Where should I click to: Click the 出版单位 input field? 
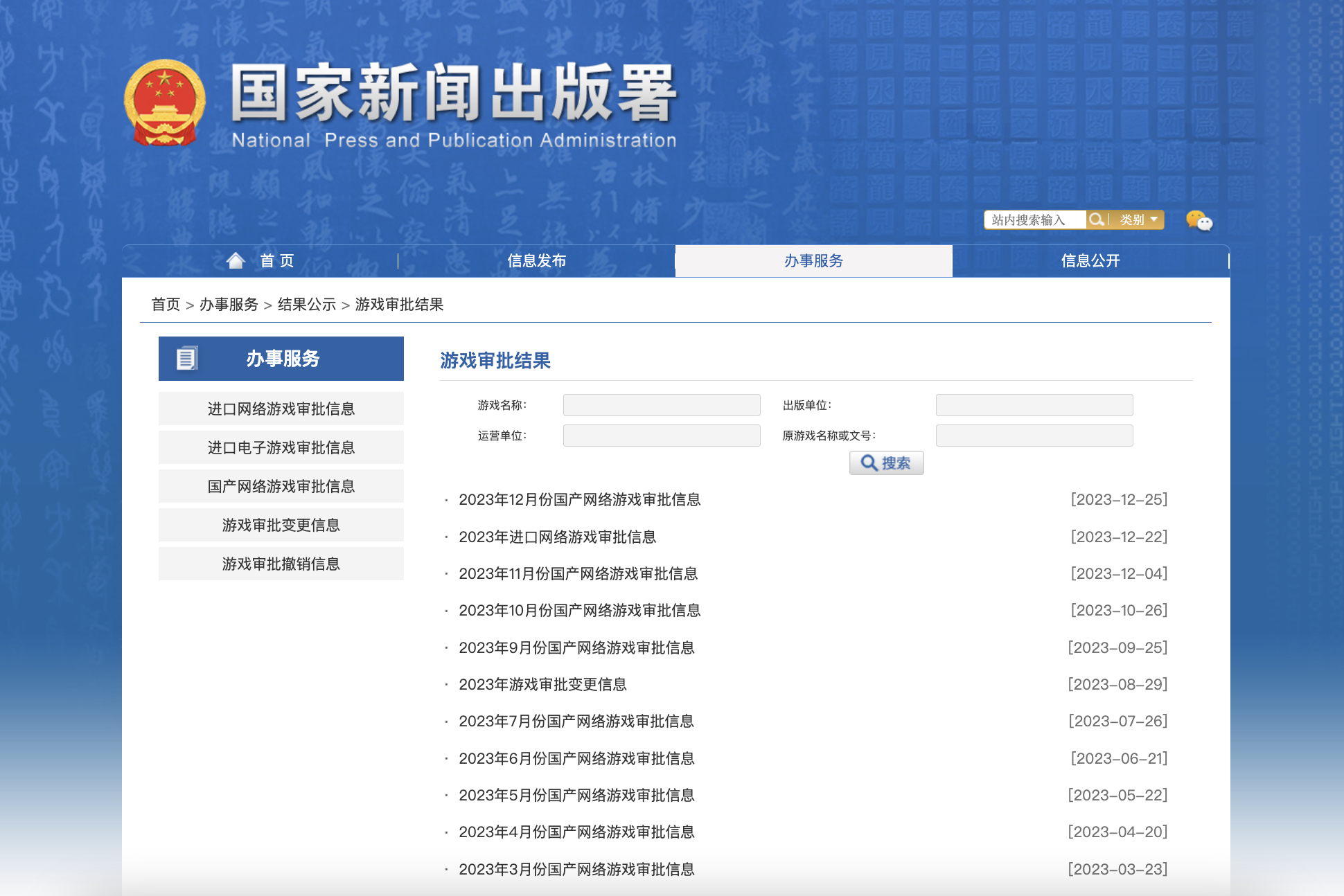click(1034, 404)
